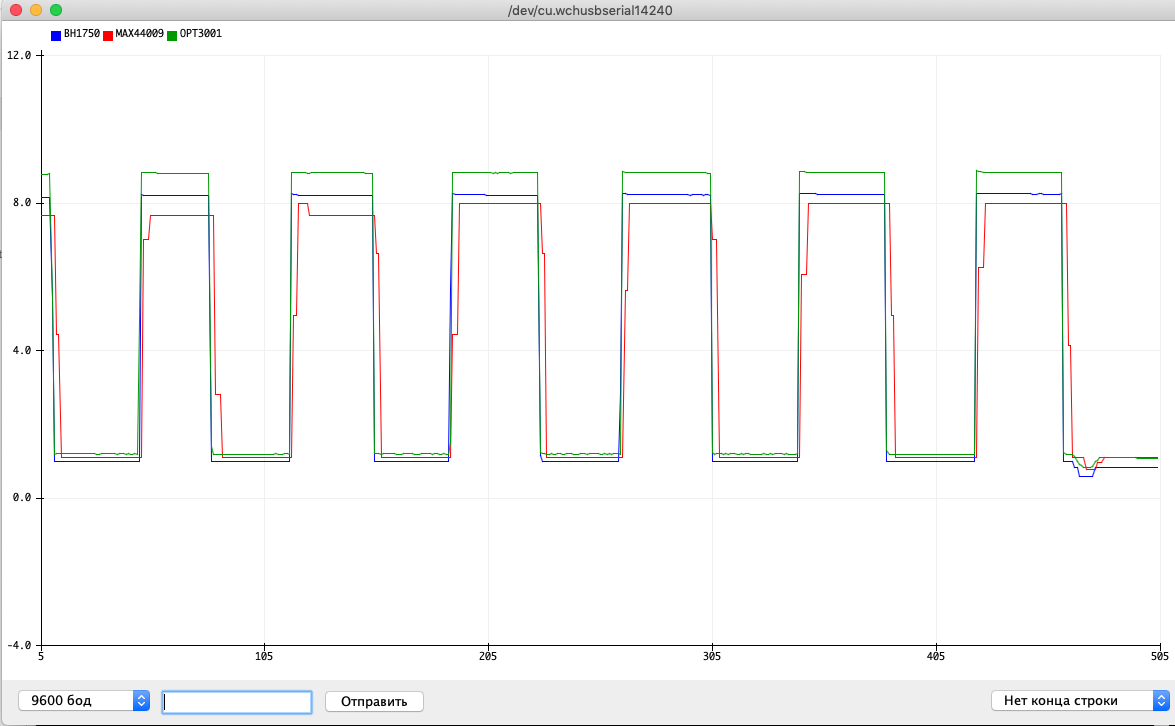Click the blue BH1750 legend swatch

(56, 35)
